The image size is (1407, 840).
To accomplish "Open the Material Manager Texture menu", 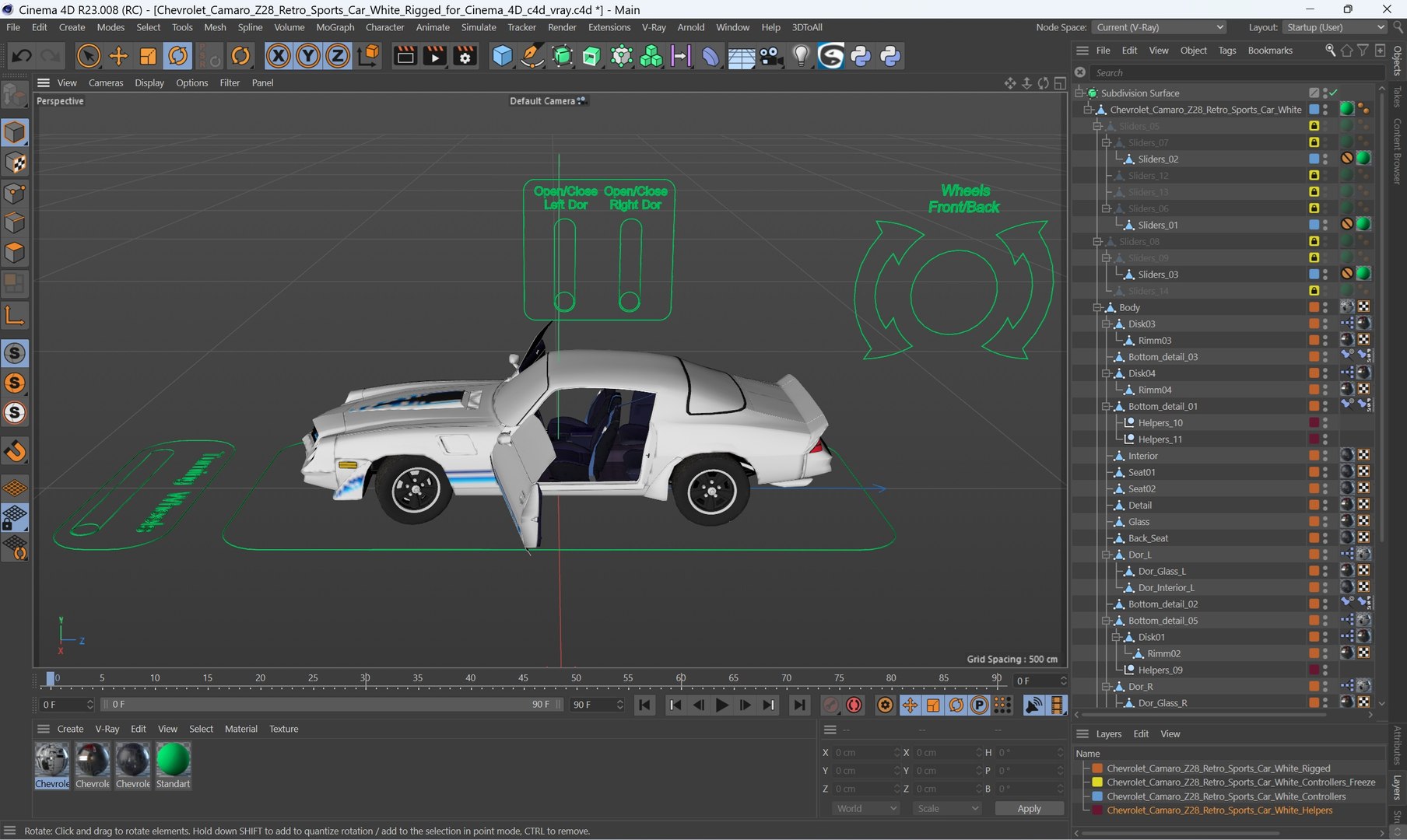I will pyautogui.click(x=284, y=729).
